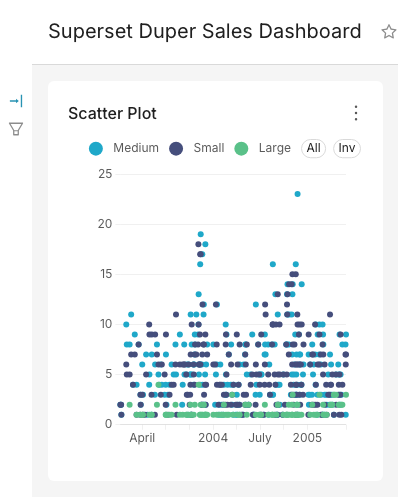This screenshot has width=398, height=497.
Task: Select the highest Medium point near 23
Action: (x=298, y=194)
